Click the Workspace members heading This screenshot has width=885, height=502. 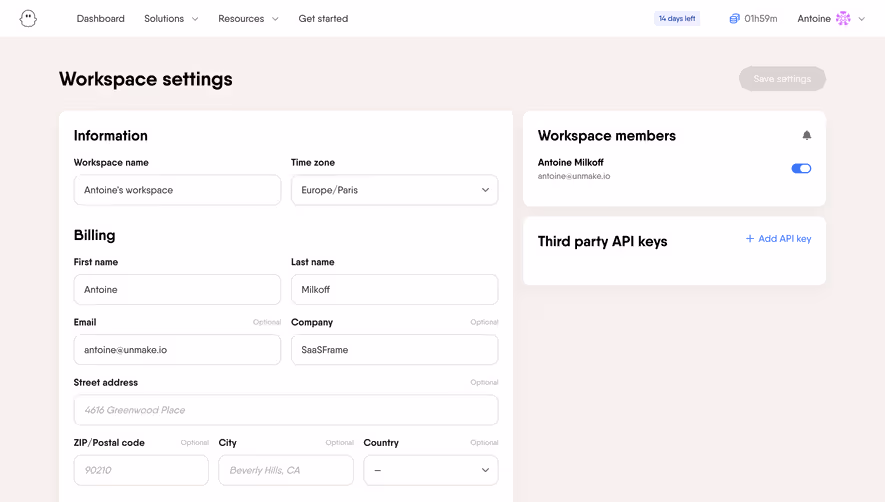(x=607, y=136)
